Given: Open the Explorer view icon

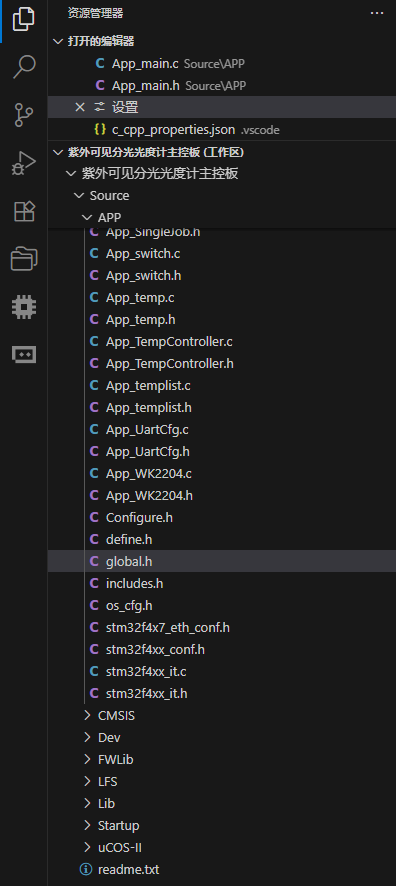Looking at the screenshot, I should point(24,19).
